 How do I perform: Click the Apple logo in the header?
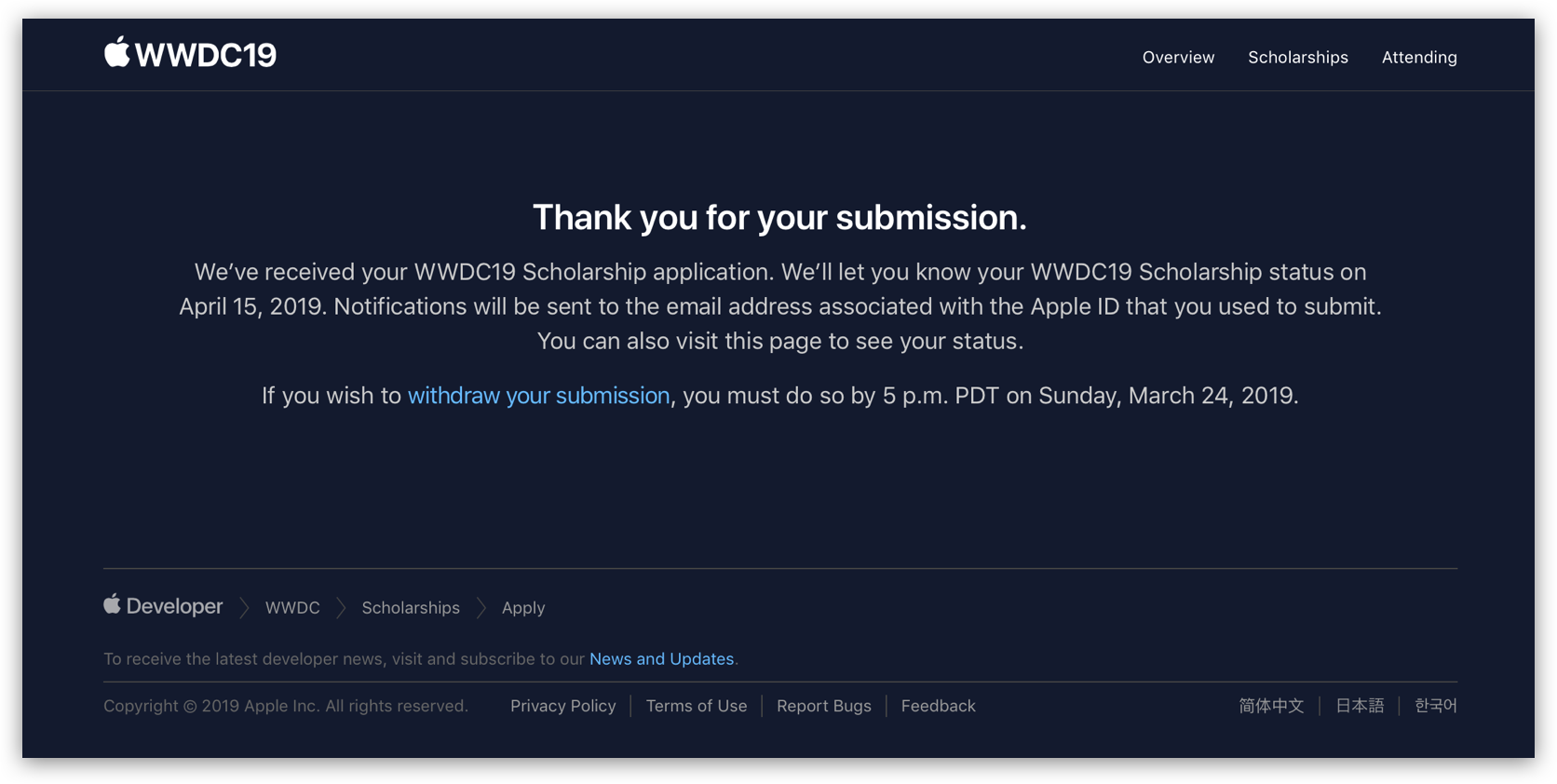115,53
